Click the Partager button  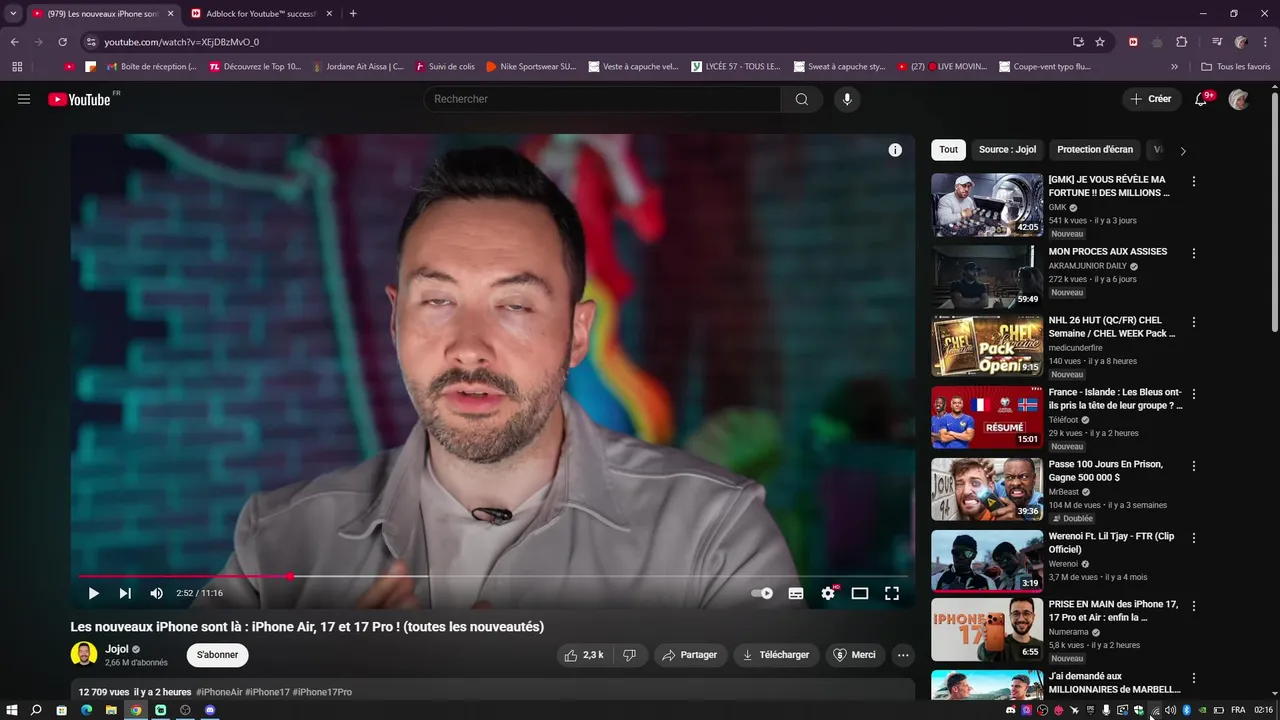click(x=689, y=655)
